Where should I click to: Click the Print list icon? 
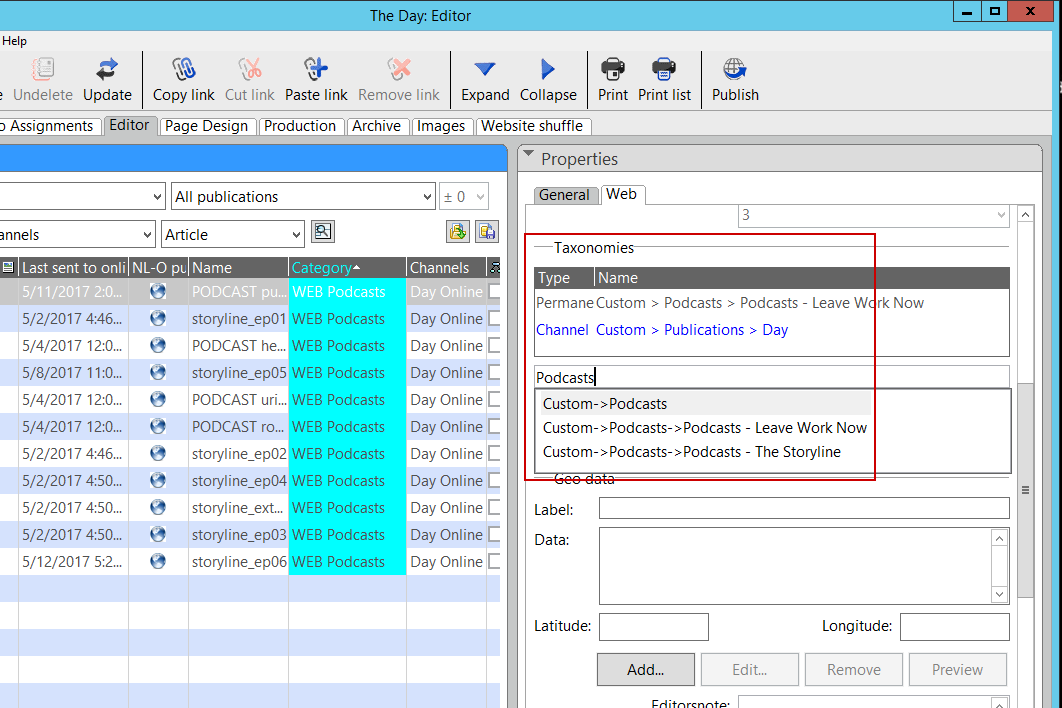[x=664, y=69]
